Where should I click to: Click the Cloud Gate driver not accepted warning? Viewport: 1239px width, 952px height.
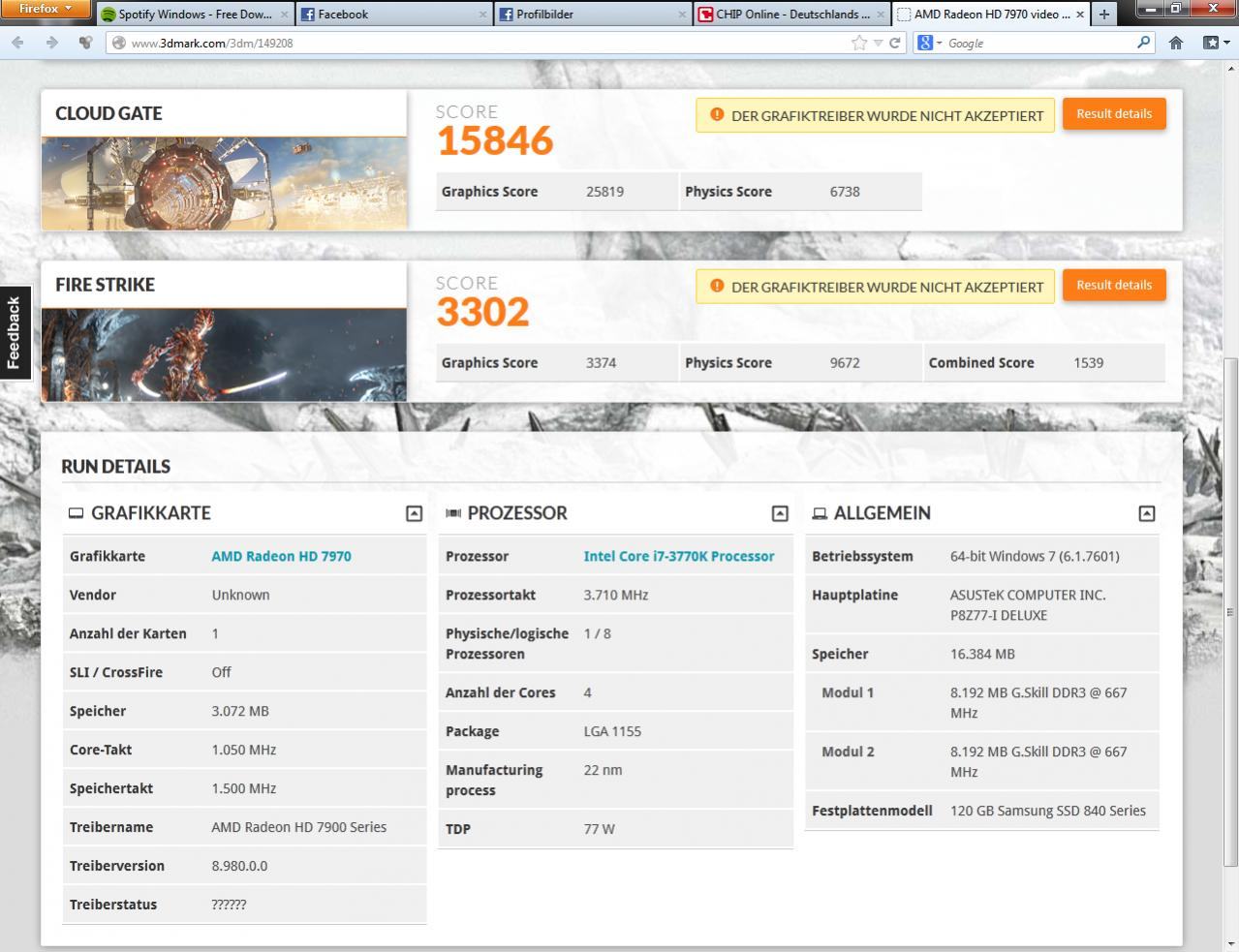[x=875, y=115]
